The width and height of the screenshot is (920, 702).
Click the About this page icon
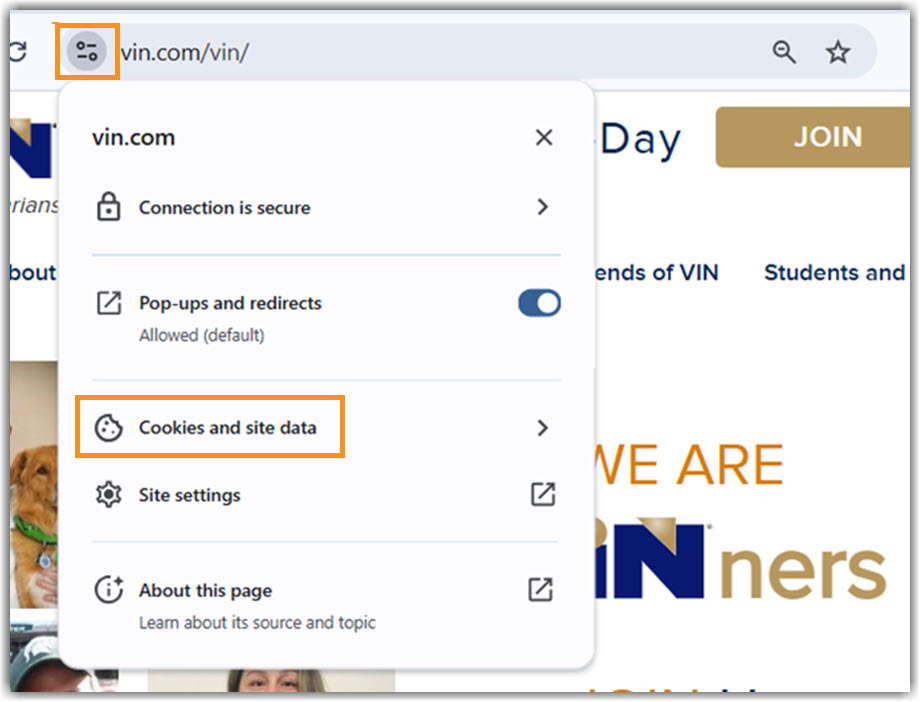pos(109,589)
